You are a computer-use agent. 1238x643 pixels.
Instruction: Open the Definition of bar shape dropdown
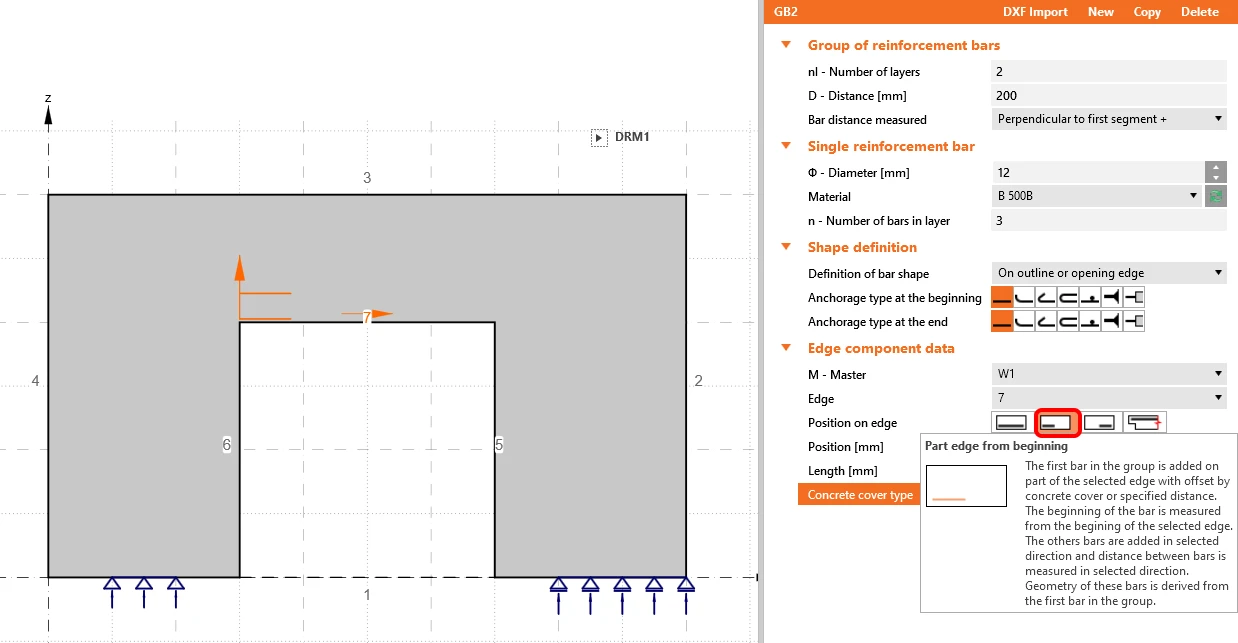[x=1109, y=273]
